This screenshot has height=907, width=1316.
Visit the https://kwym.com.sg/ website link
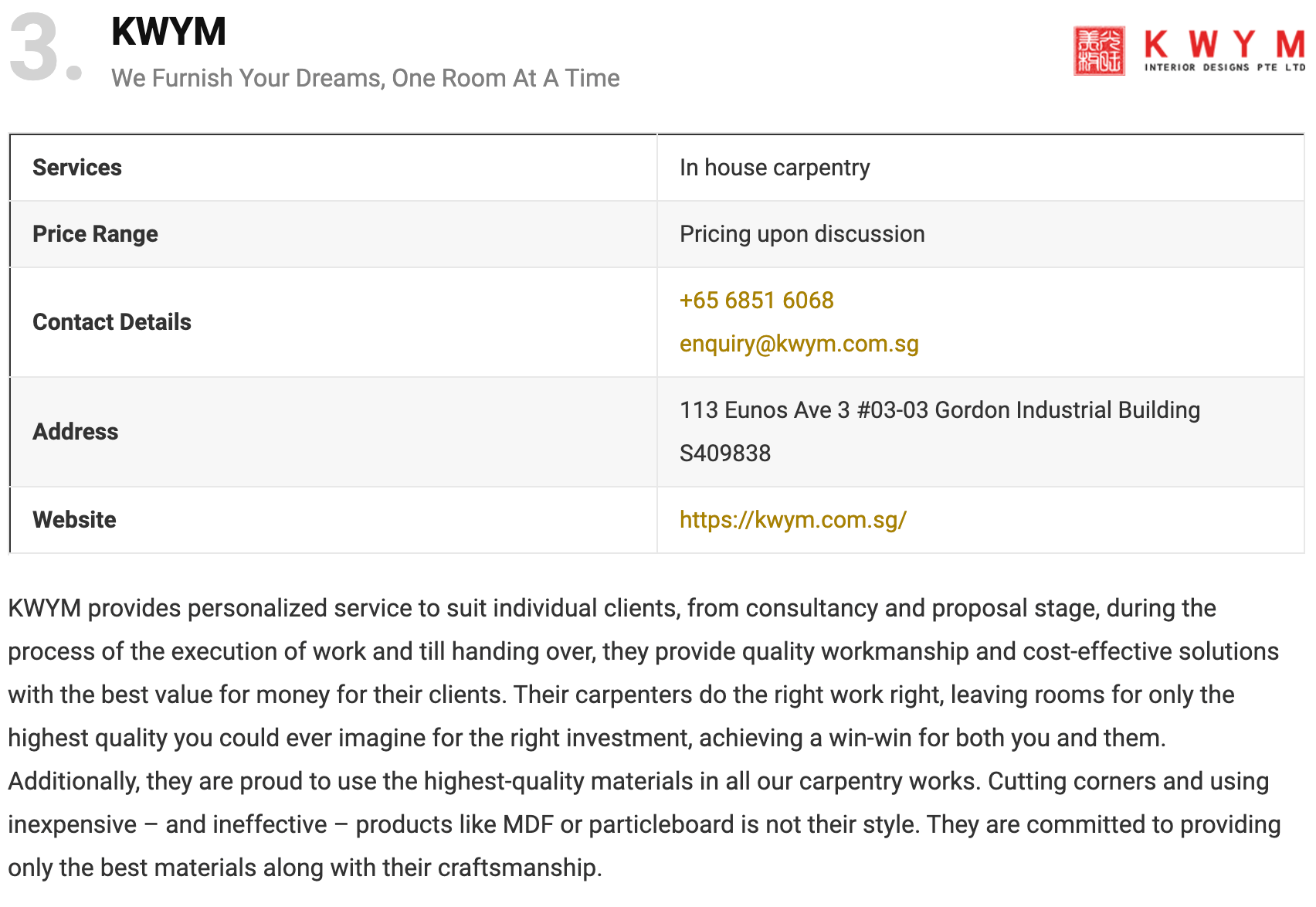pos(793,520)
